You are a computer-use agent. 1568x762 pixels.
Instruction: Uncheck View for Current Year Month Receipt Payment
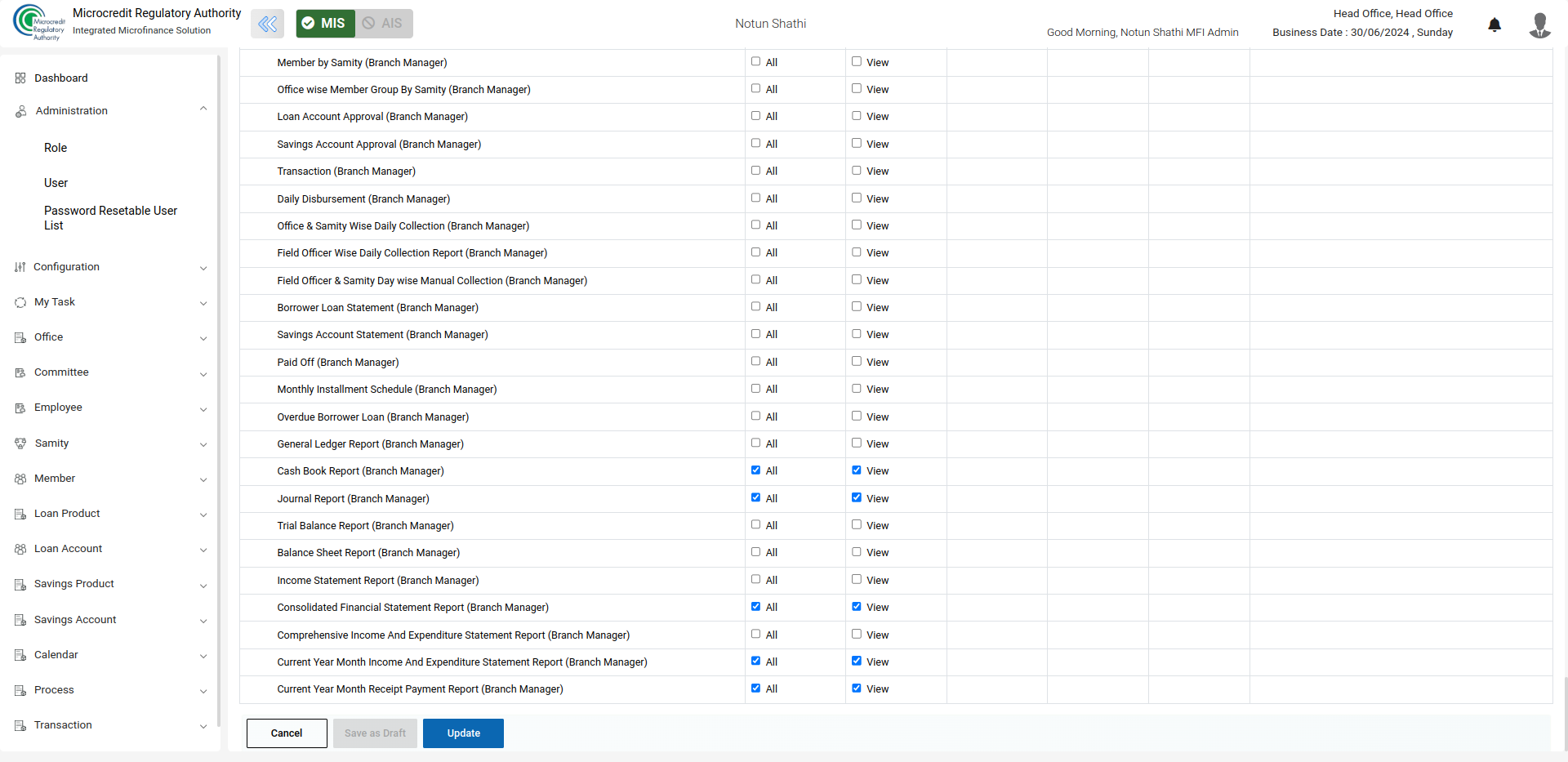857,688
